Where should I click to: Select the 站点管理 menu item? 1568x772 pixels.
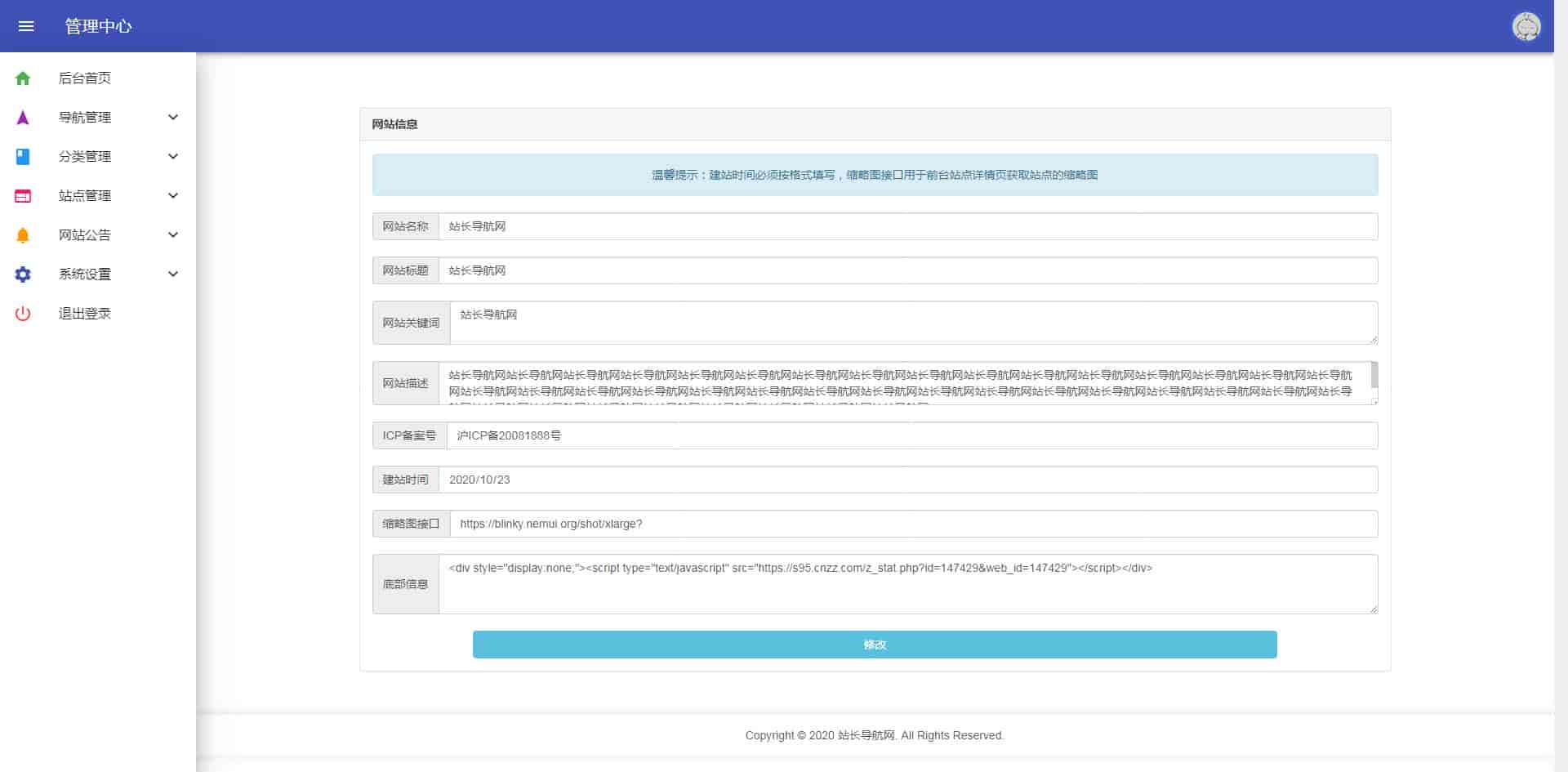(x=85, y=196)
